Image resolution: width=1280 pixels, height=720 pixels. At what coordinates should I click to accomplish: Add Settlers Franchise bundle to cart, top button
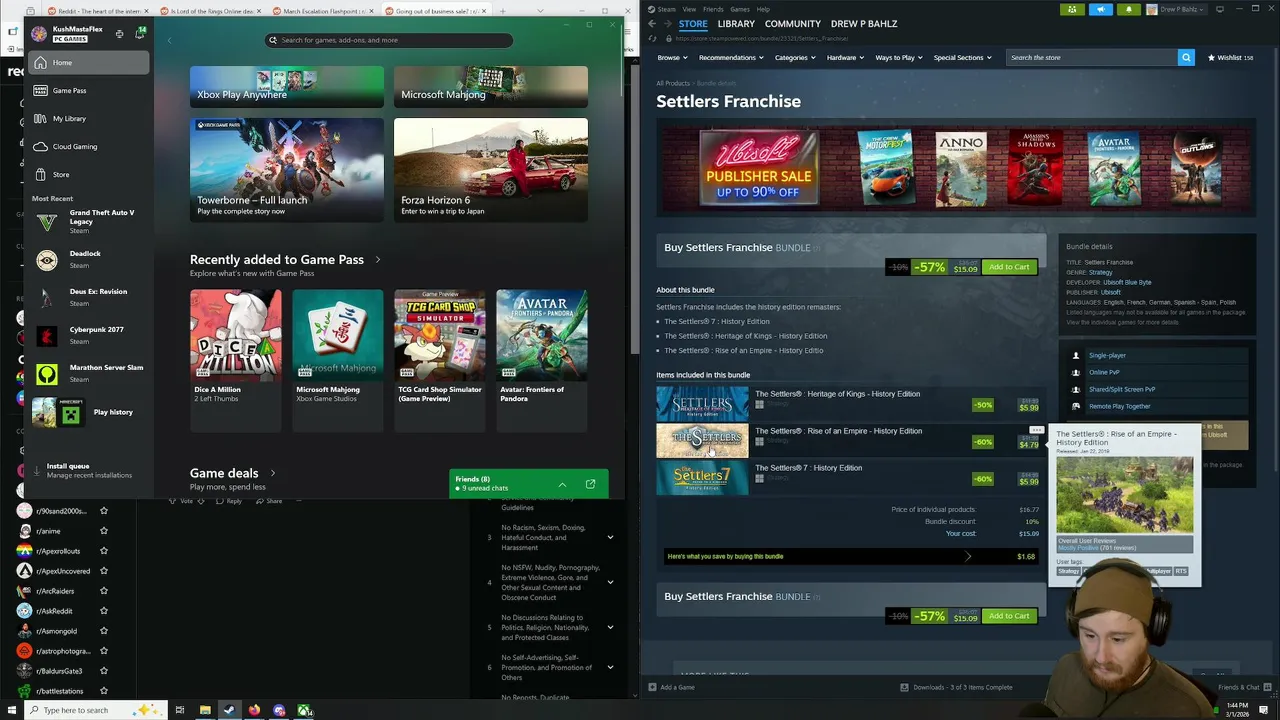point(1009,267)
